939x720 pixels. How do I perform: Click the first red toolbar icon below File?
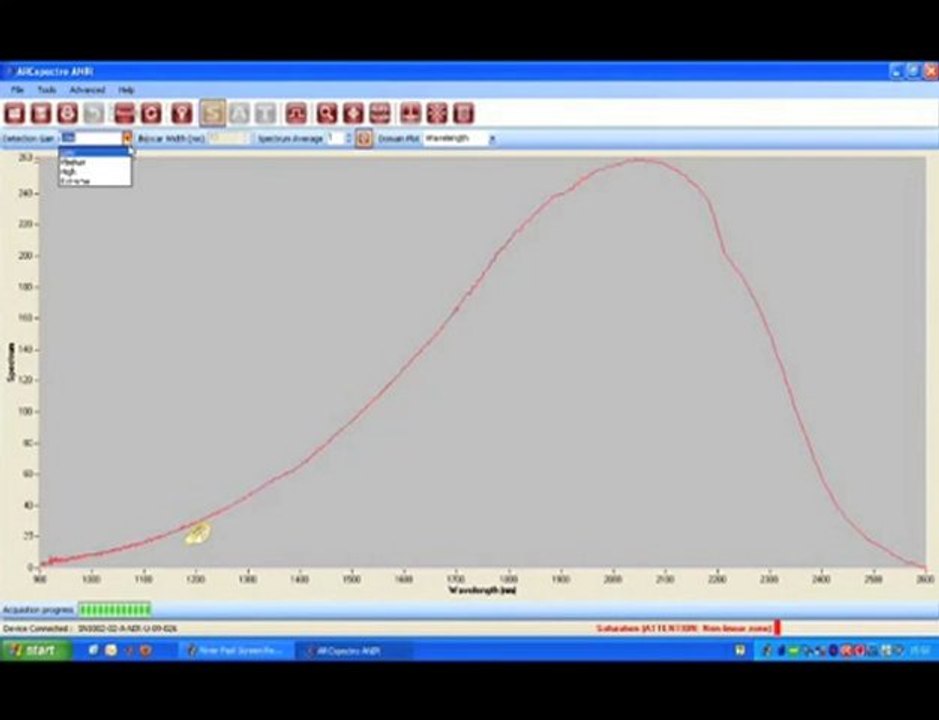tap(15, 113)
